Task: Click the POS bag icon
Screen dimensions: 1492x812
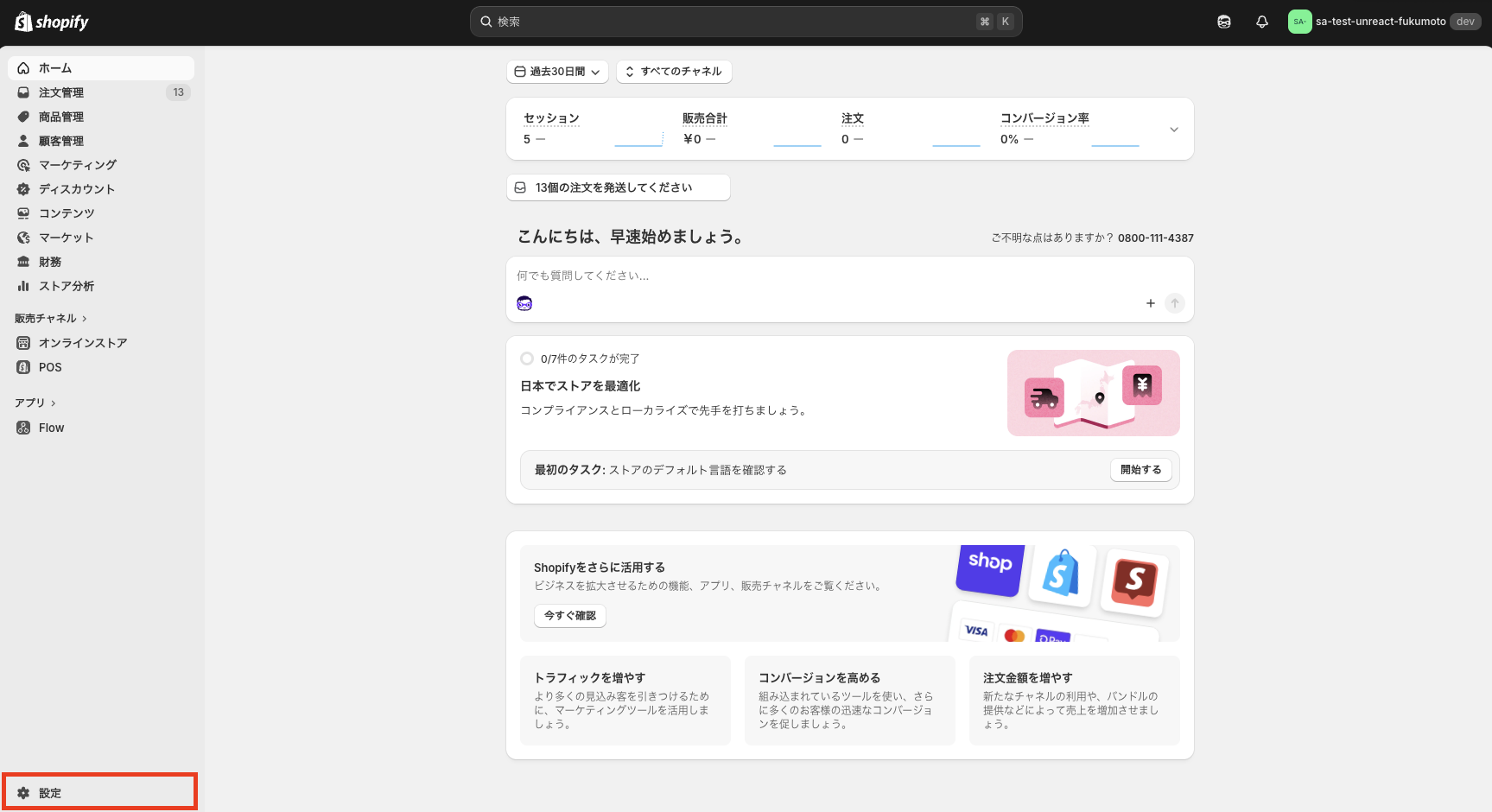Action: point(23,367)
